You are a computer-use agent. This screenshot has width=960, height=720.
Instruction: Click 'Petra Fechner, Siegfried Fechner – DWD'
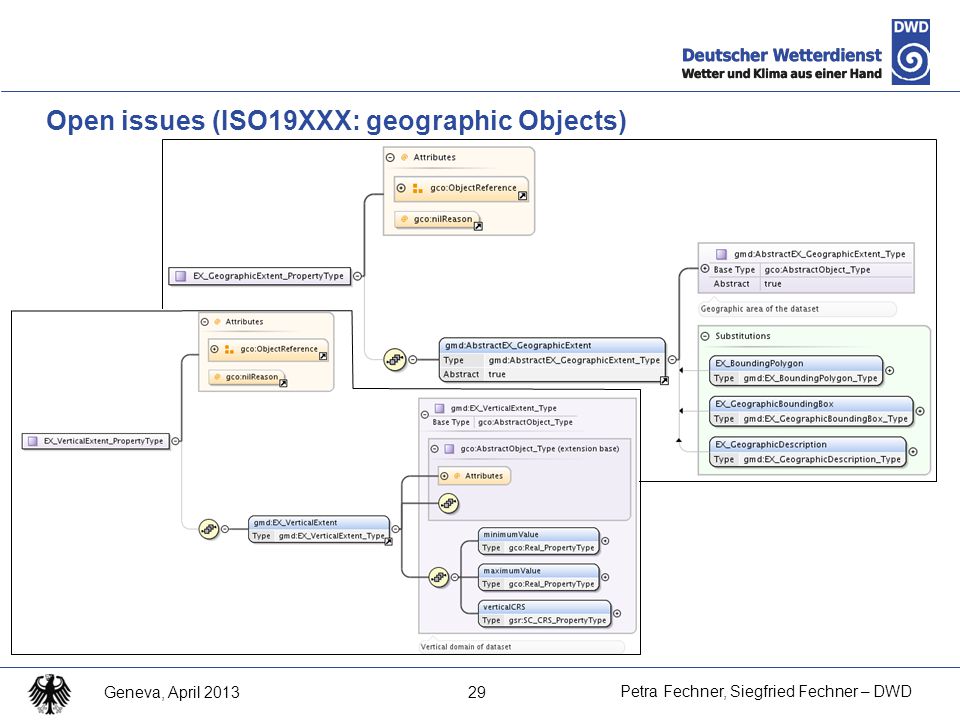point(766,692)
